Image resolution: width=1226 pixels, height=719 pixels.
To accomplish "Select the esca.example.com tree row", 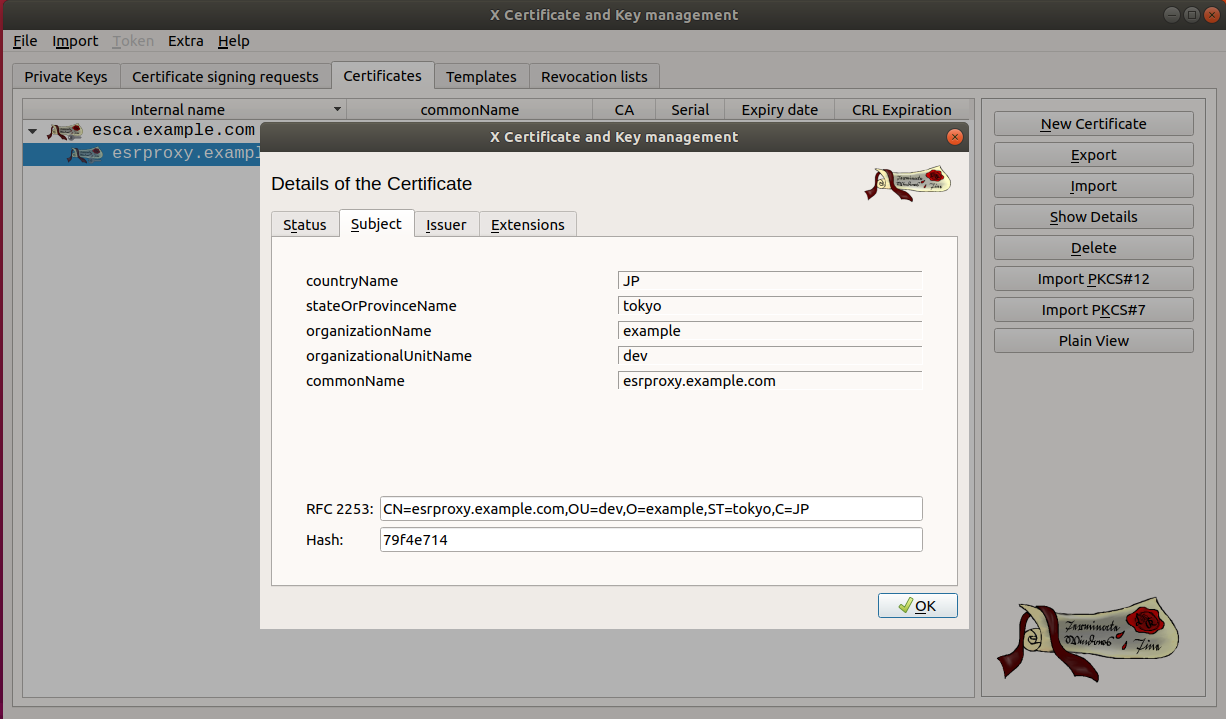I will (142, 131).
